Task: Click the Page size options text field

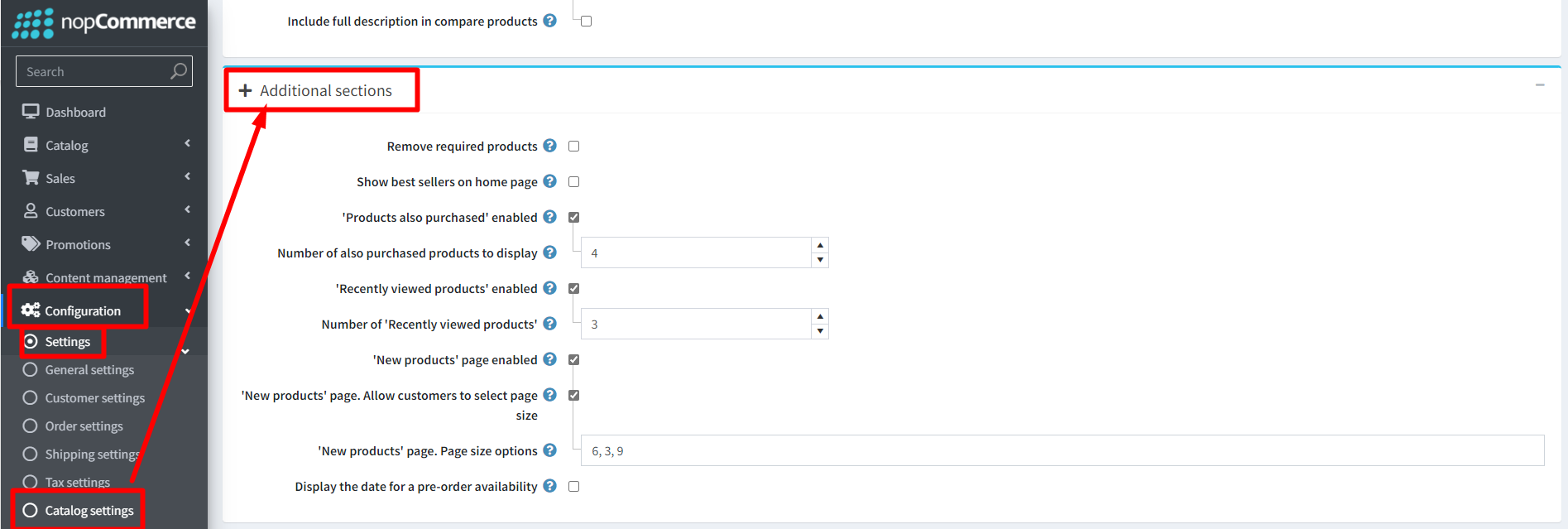Action: [x=1062, y=451]
